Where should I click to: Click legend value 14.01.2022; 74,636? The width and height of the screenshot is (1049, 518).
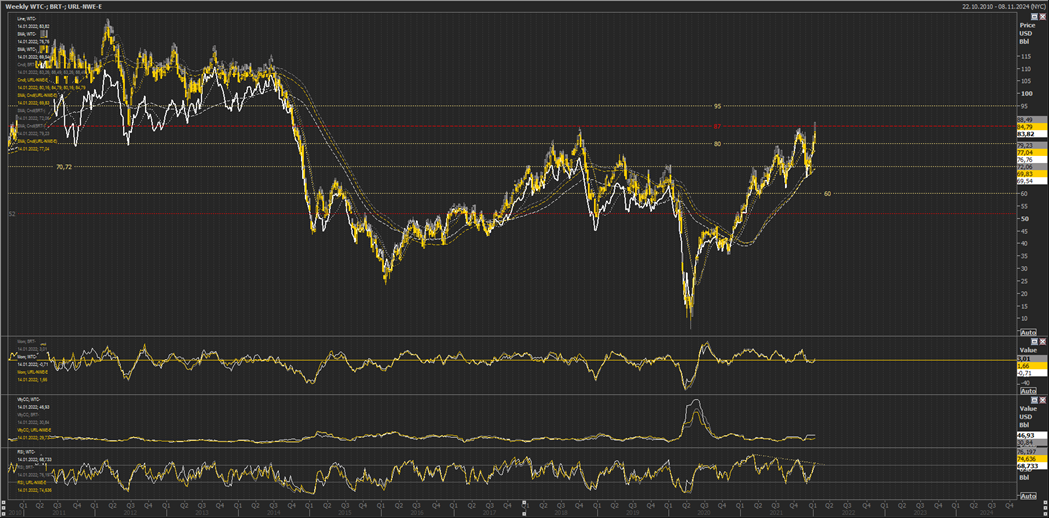click(x=34, y=491)
